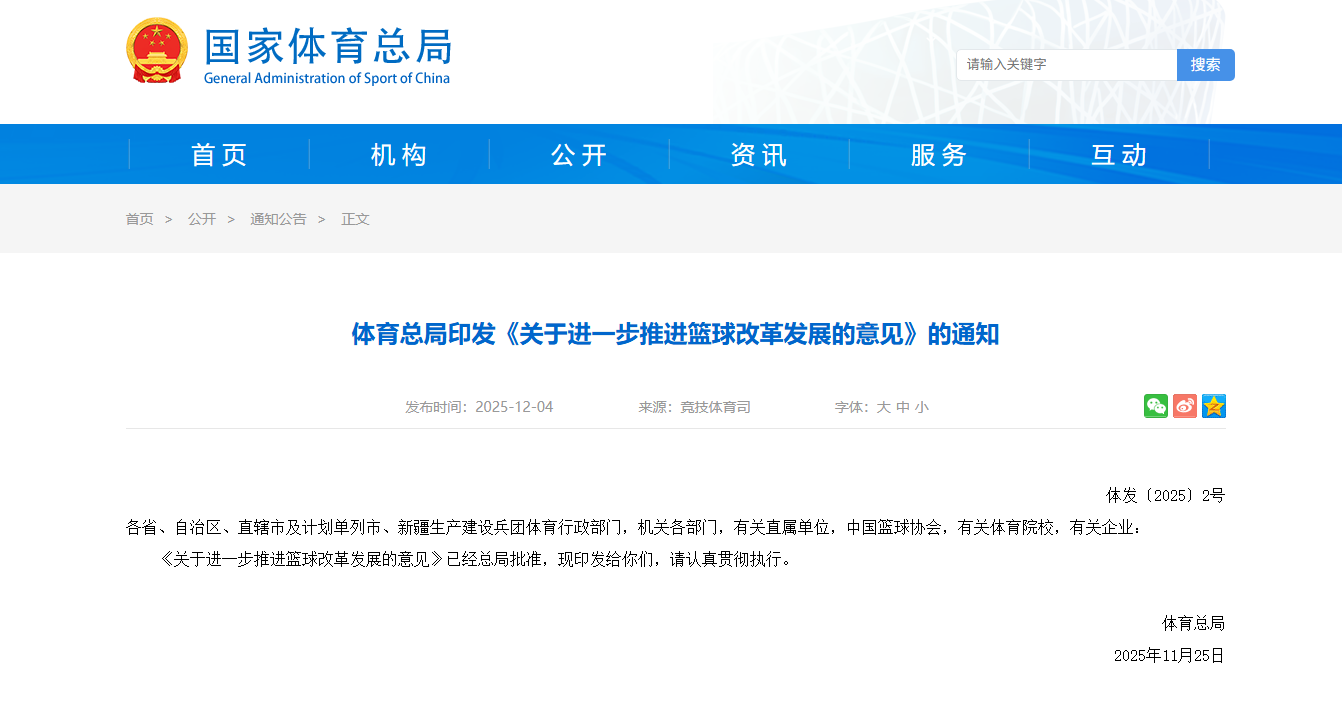The image size is (1342, 711).
Task: Switch font size to 大
Action: [x=884, y=407]
